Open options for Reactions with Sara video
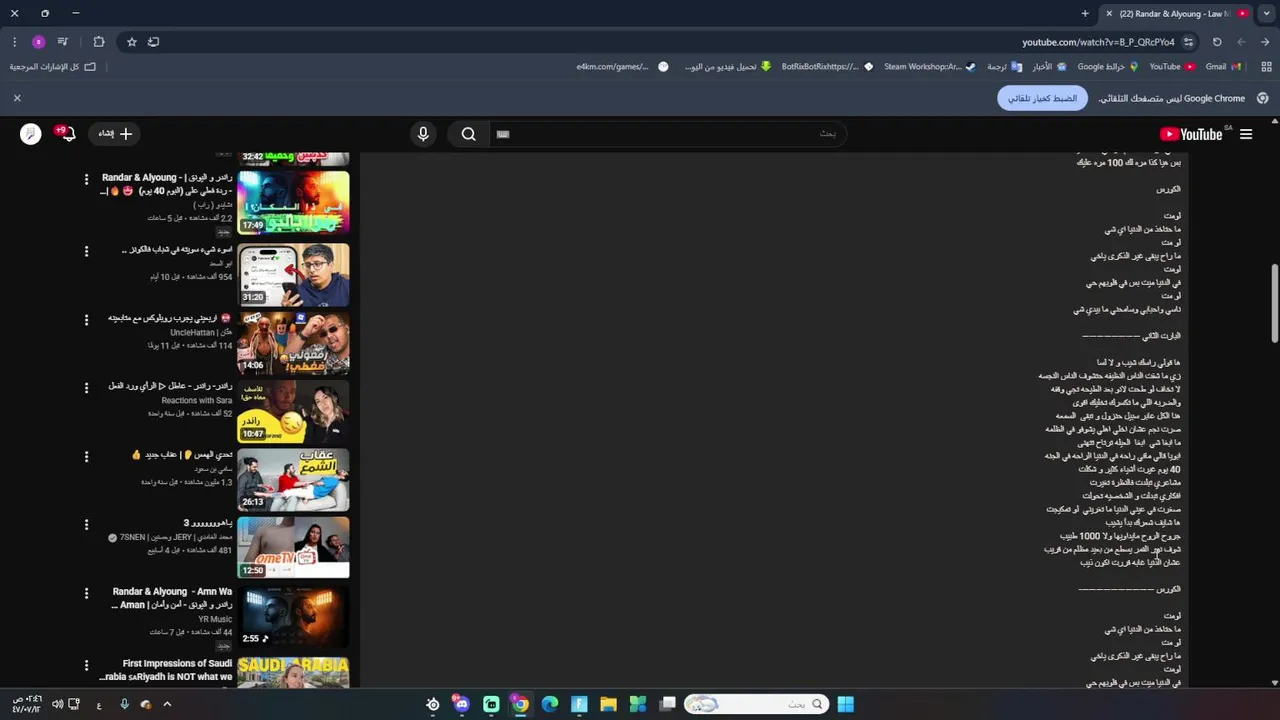 [x=86, y=388]
